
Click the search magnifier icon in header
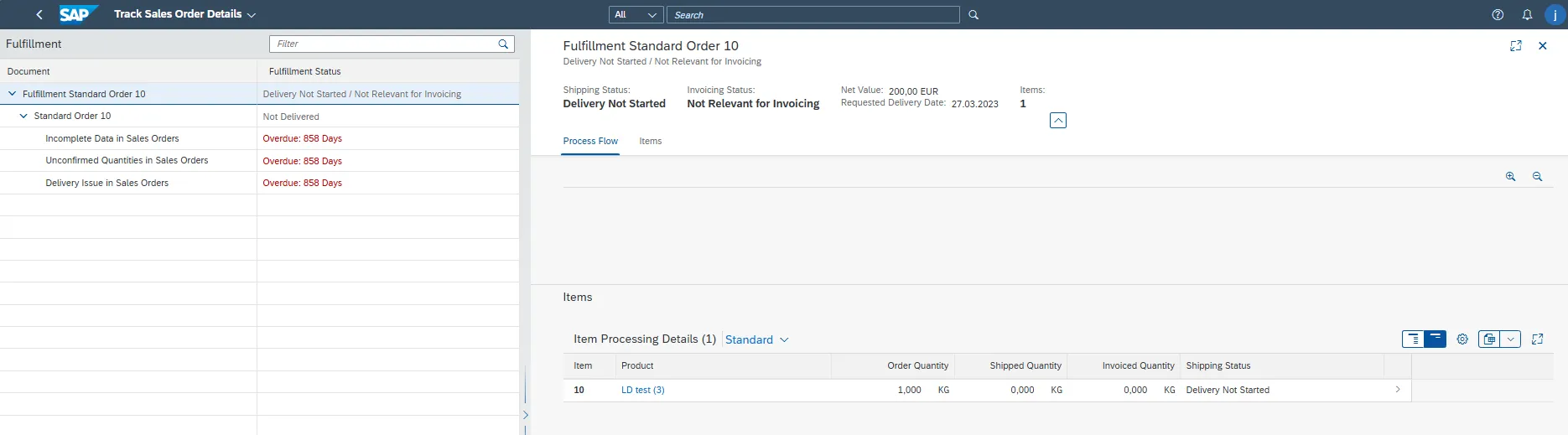coord(974,15)
